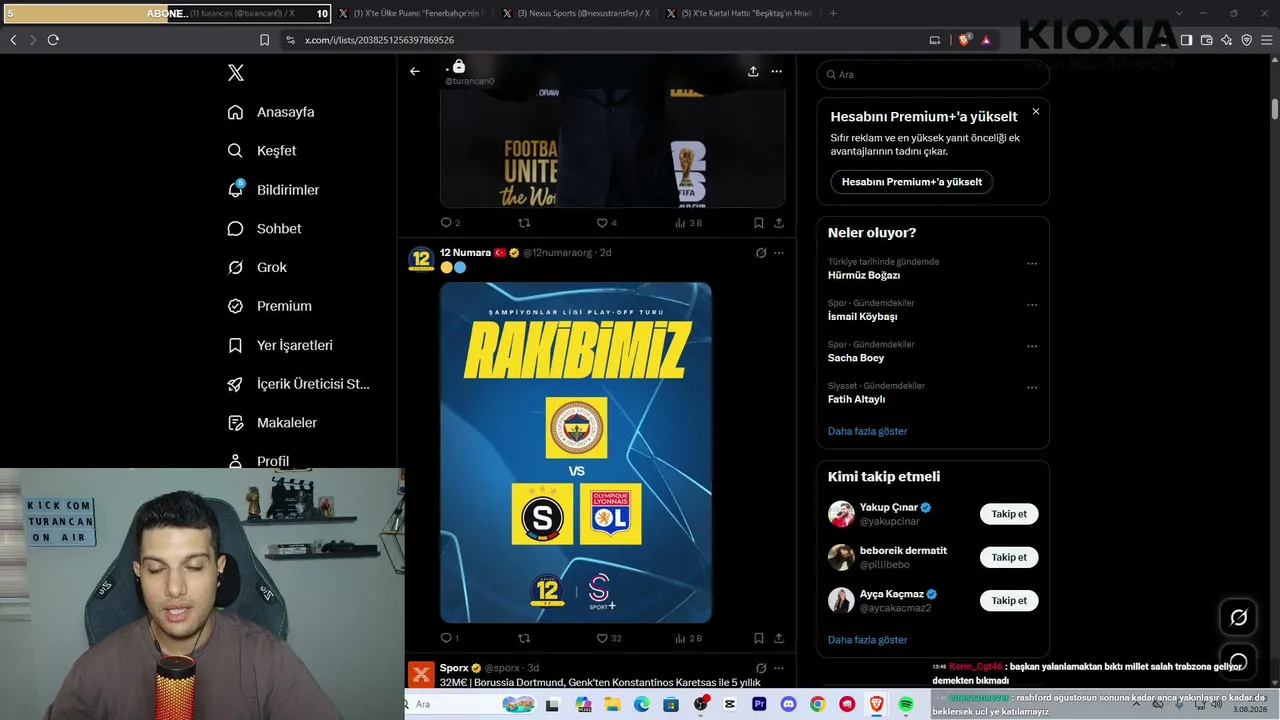1280x720 pixels.
Task: Open Brave Shields icon in address bar
Action: tap(964, 40)
